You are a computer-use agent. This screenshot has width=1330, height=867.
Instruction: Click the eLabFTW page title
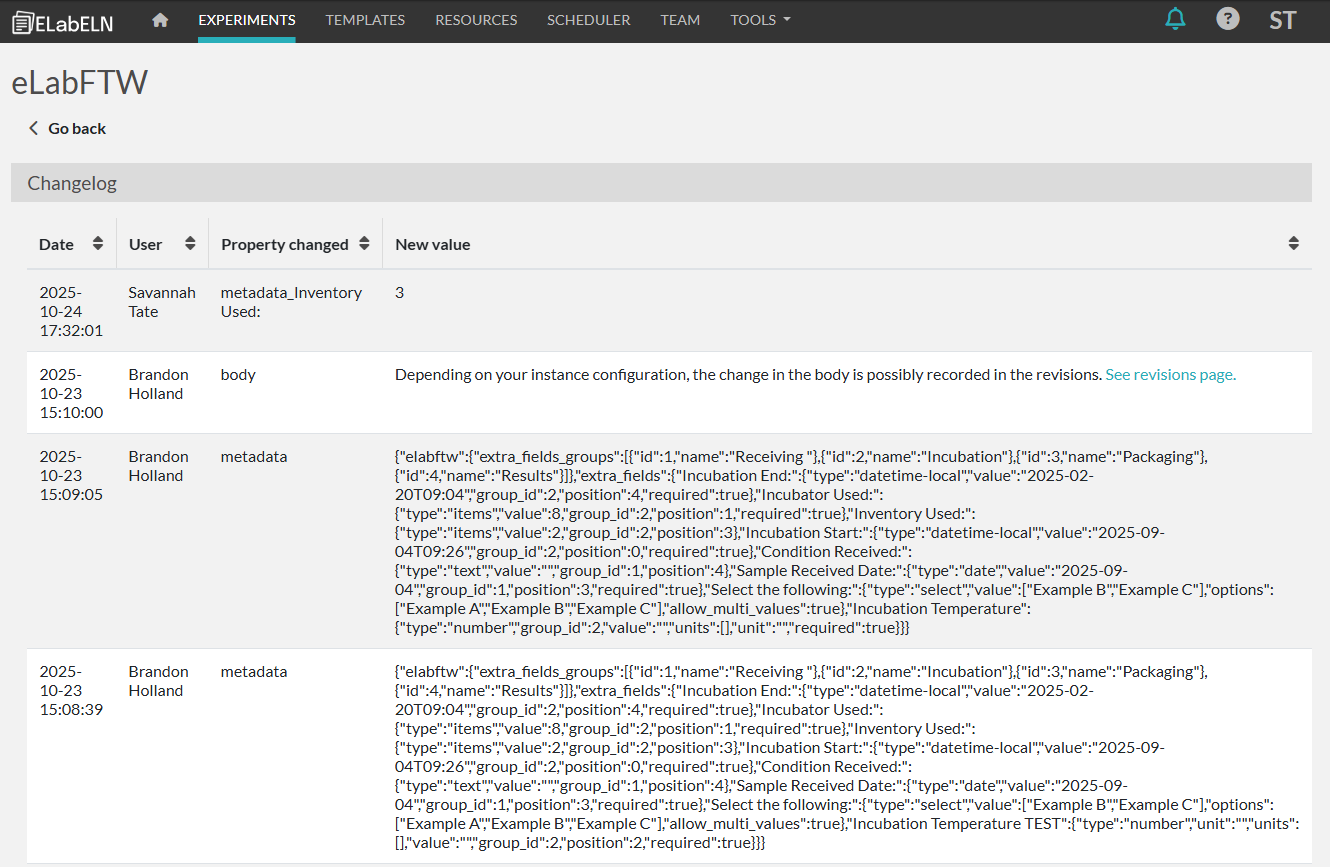tap(79, 83)
